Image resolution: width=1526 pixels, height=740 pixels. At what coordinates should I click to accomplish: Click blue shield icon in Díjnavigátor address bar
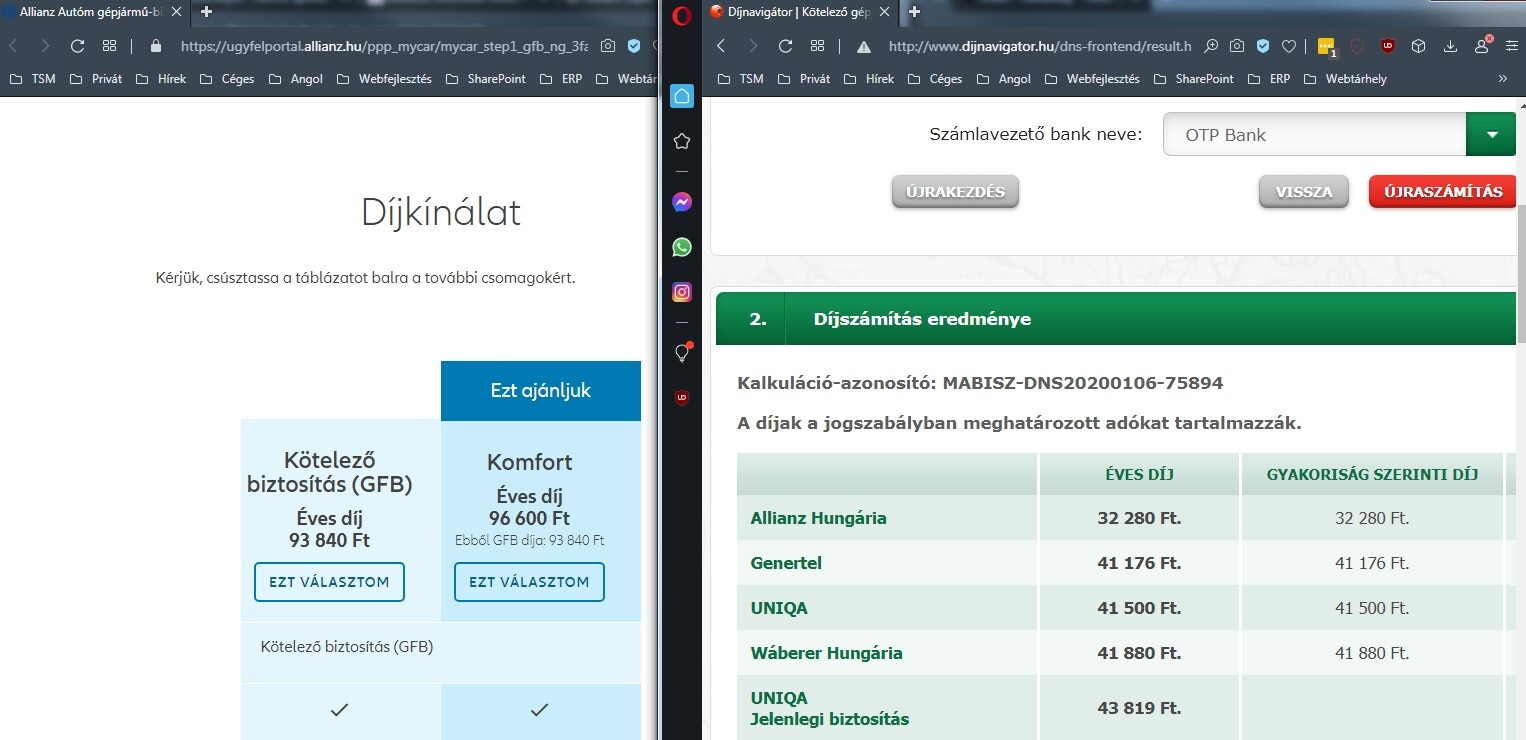(1263, 46)
